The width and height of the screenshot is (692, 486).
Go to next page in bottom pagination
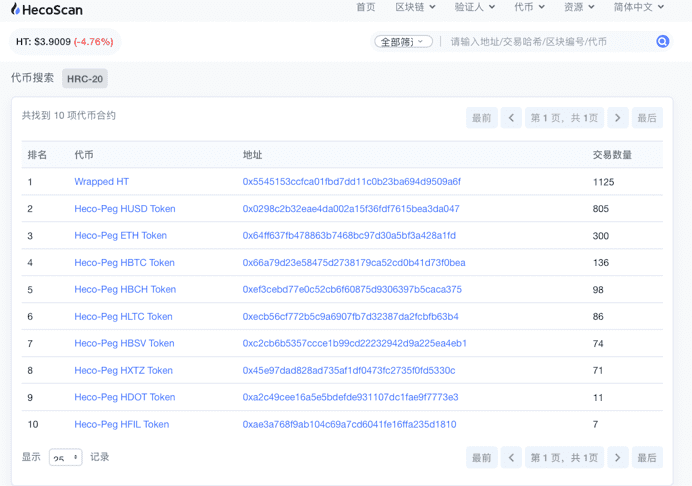pyautogui.click(x=617, y=458)
